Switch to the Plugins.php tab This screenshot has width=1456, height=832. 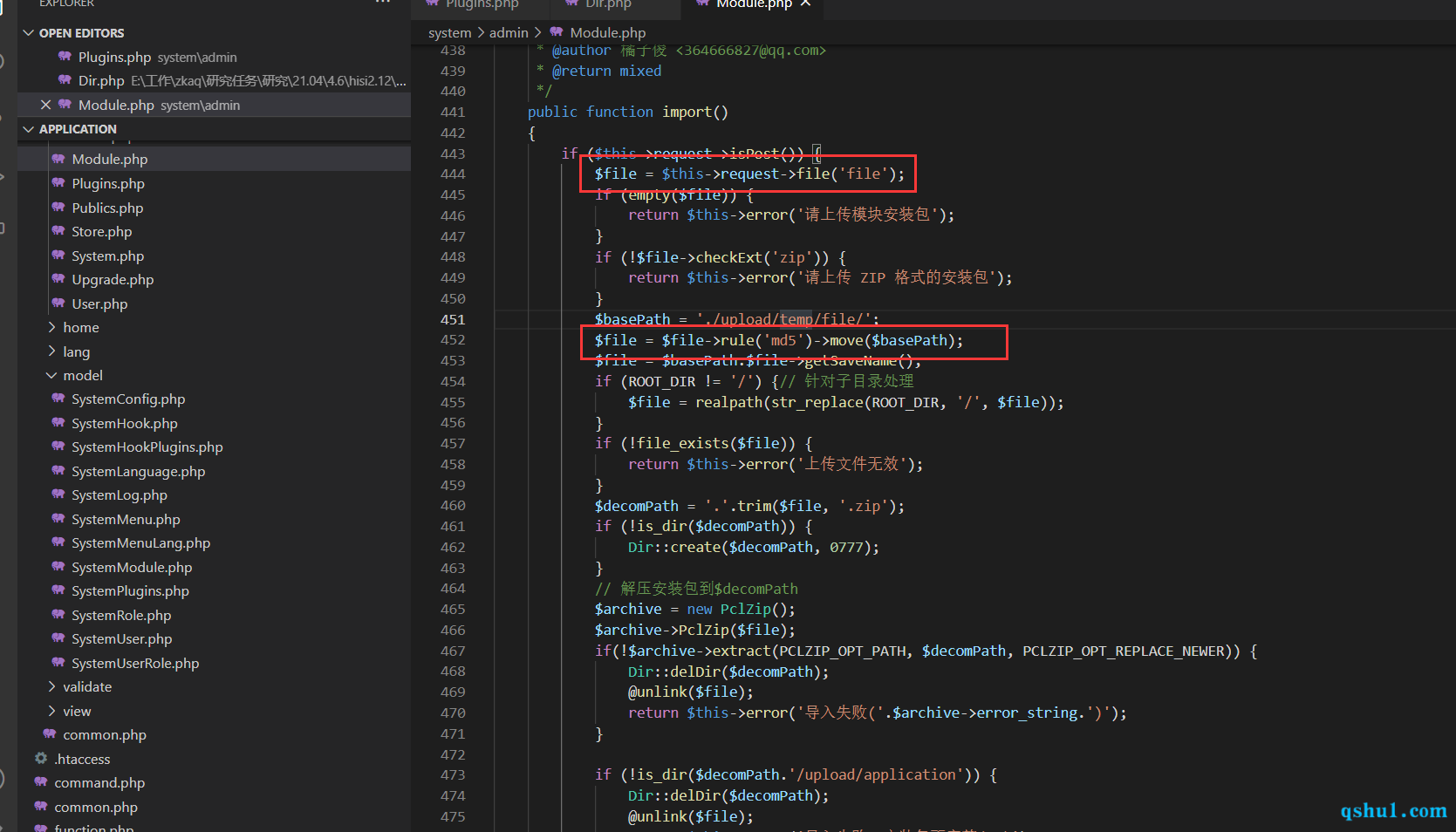coord(482,4)
